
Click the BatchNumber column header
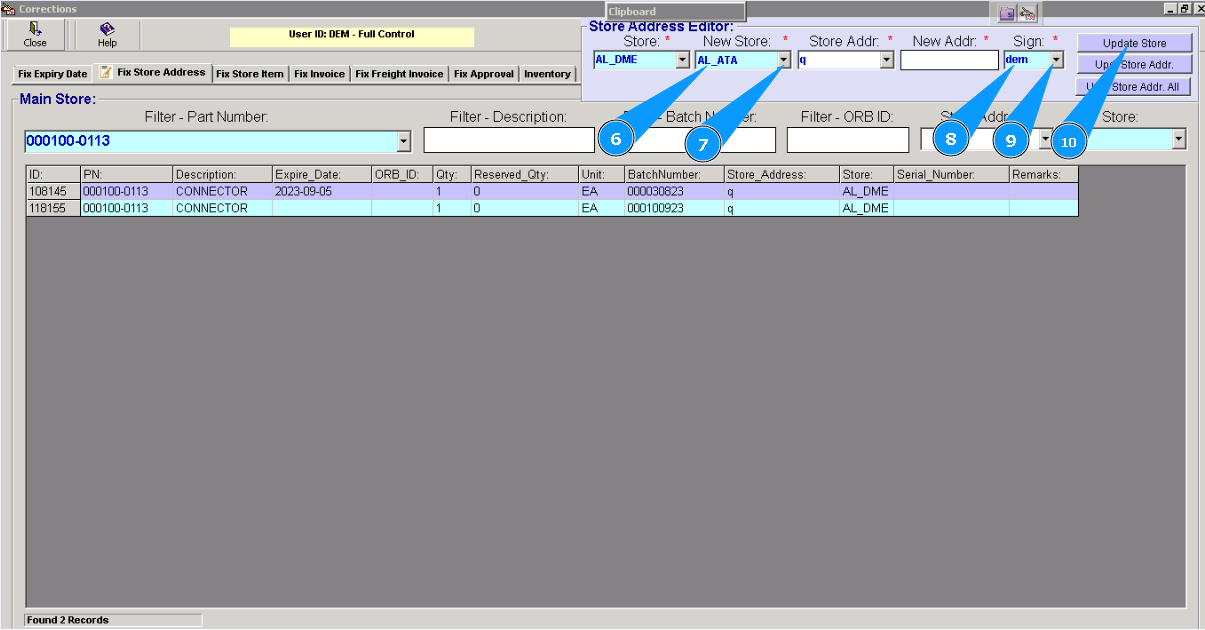tap(674, 174)
